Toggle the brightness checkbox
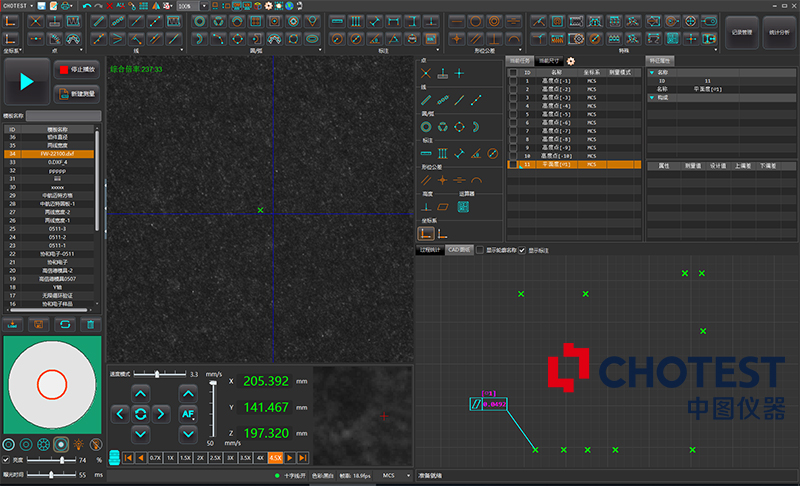The height and width of the screenshot is (486, 800). click(x=6, y=459)
